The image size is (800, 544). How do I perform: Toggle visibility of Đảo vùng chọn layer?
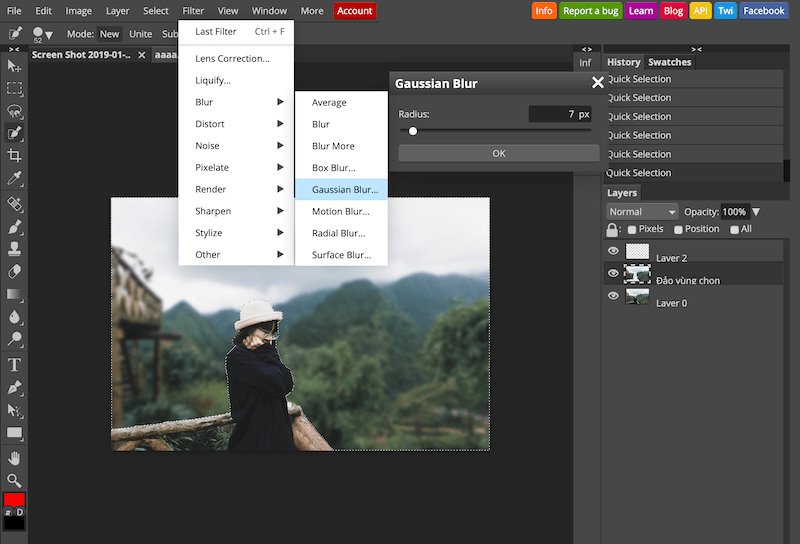pyautogui.click(x=613, y=273)
